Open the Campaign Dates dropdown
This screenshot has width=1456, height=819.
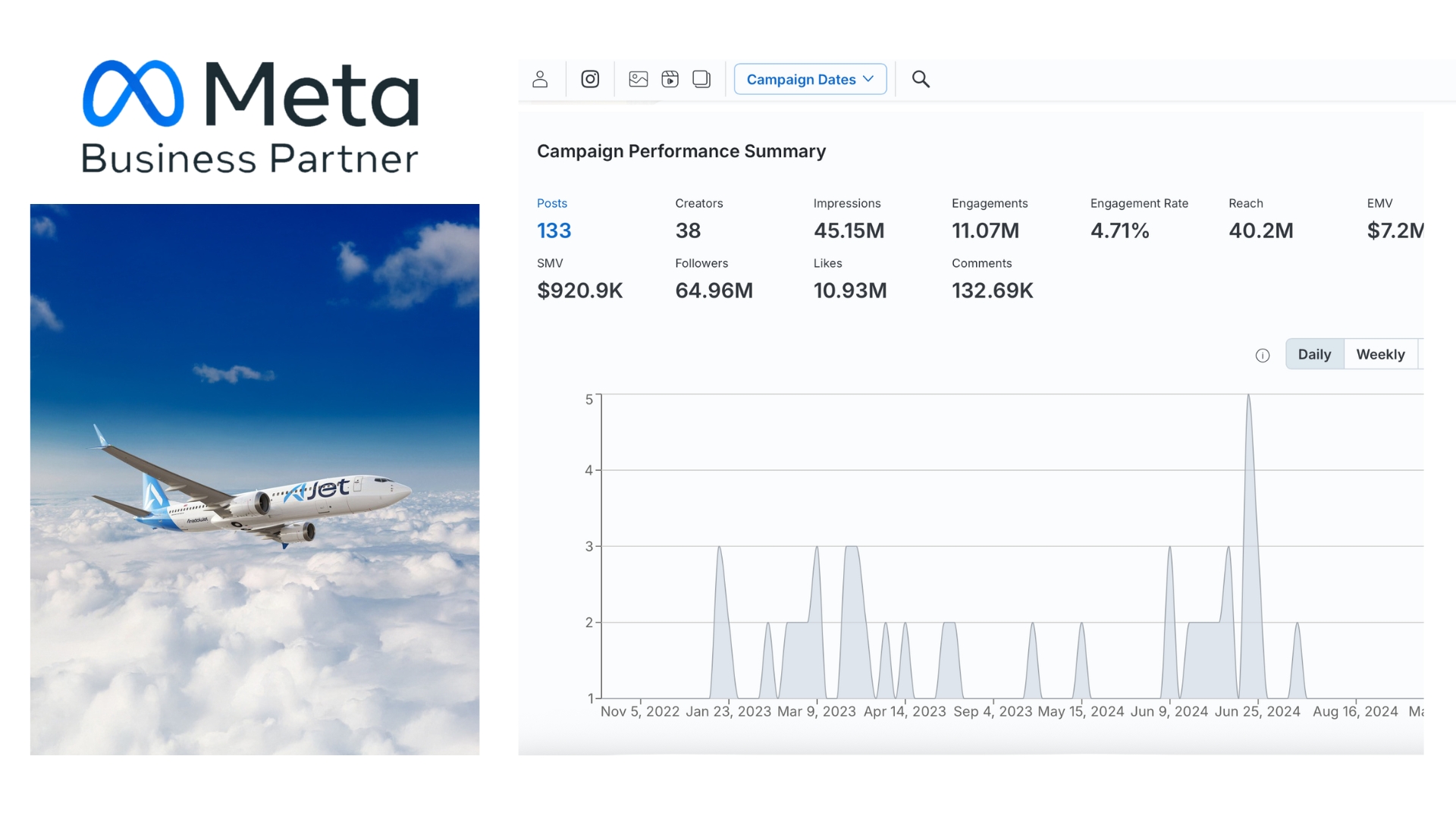tap(801, 80)
